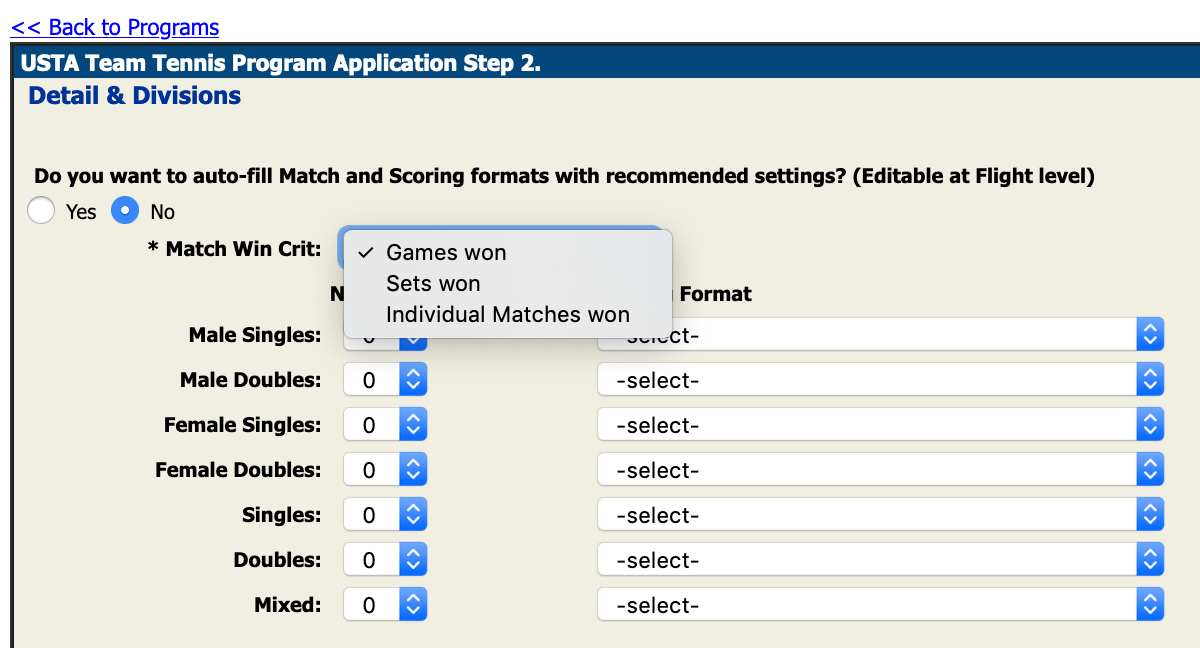Open the Female Singles number dropdown
This screenshot has width=1200, height=648.
pyautogui.click(x=385, y=425)
